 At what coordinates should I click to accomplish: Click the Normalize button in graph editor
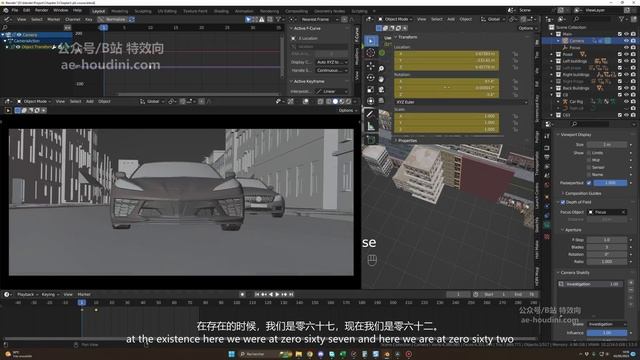click(x=113, y=19)
